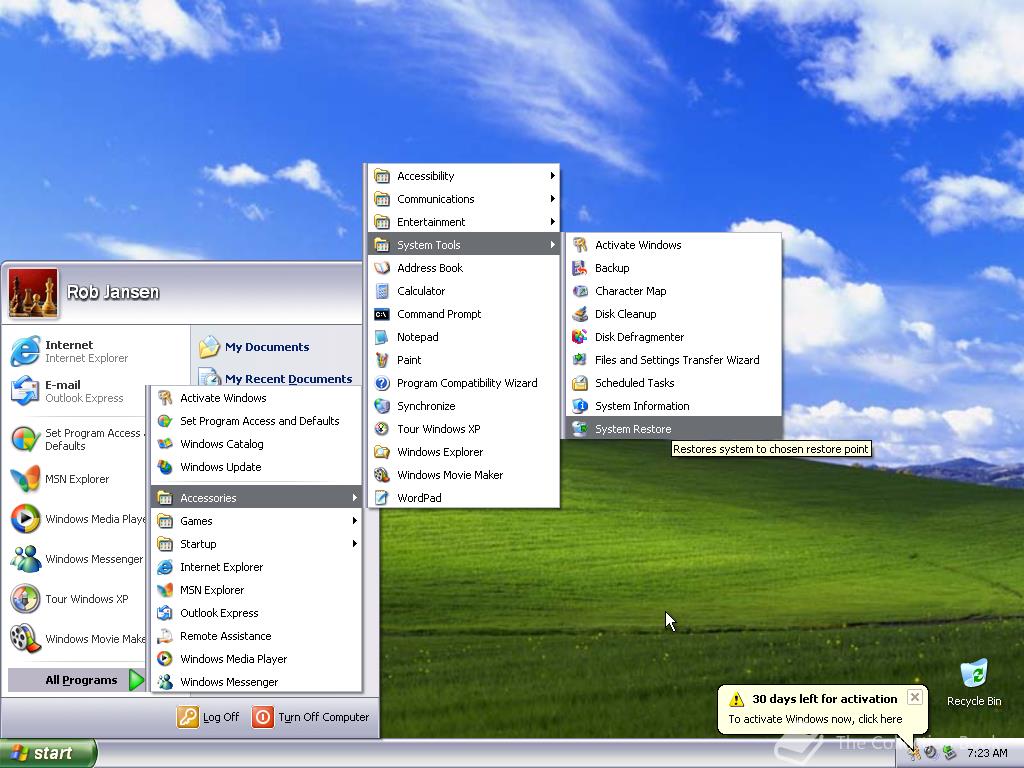Open Recycle Bin on desktop
Viewport: 1024px width, 768px height.
(x=974, y=682)
